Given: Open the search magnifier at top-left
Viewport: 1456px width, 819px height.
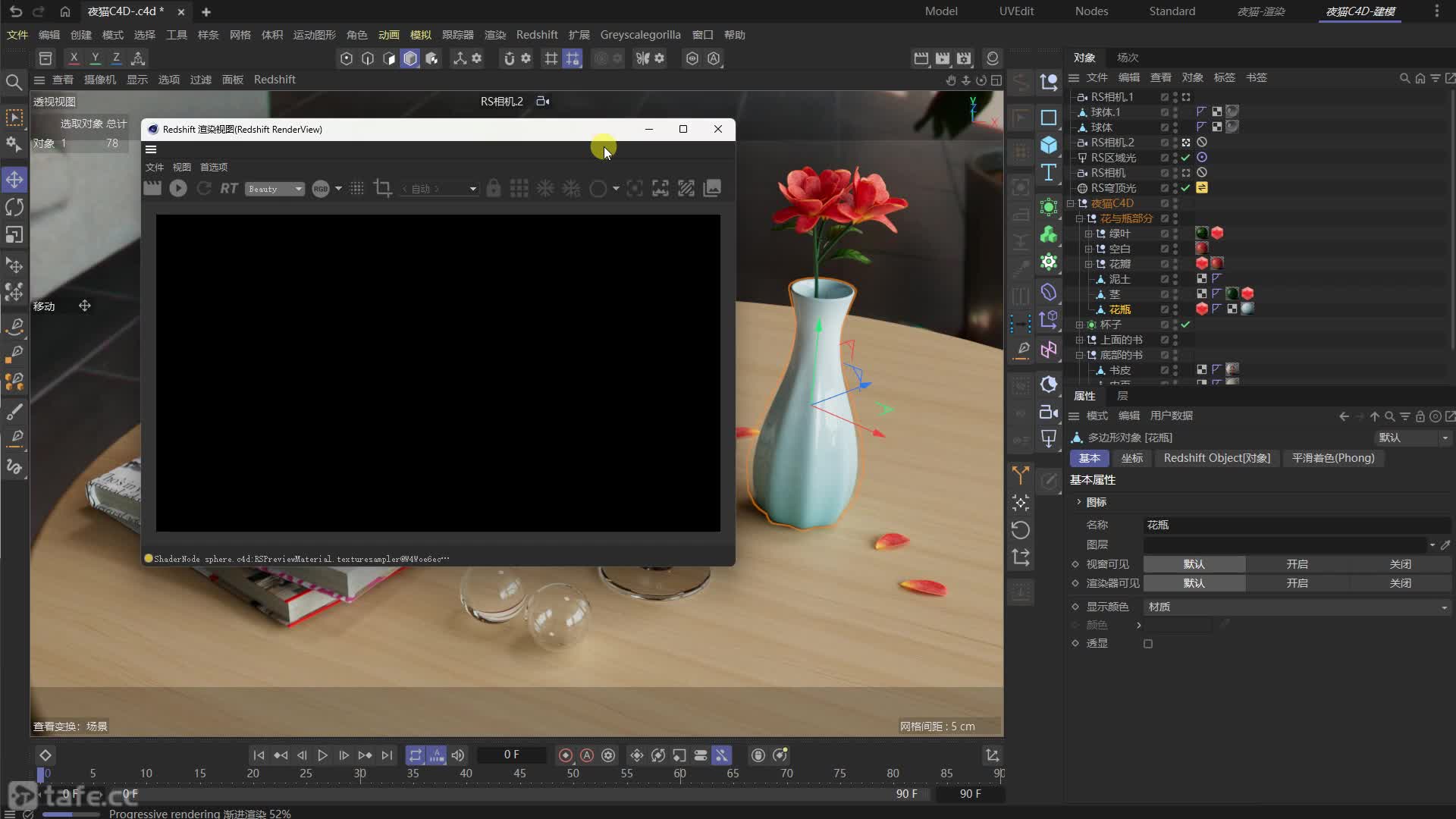Looking at the screenshot, I should (x=14, y=82).
